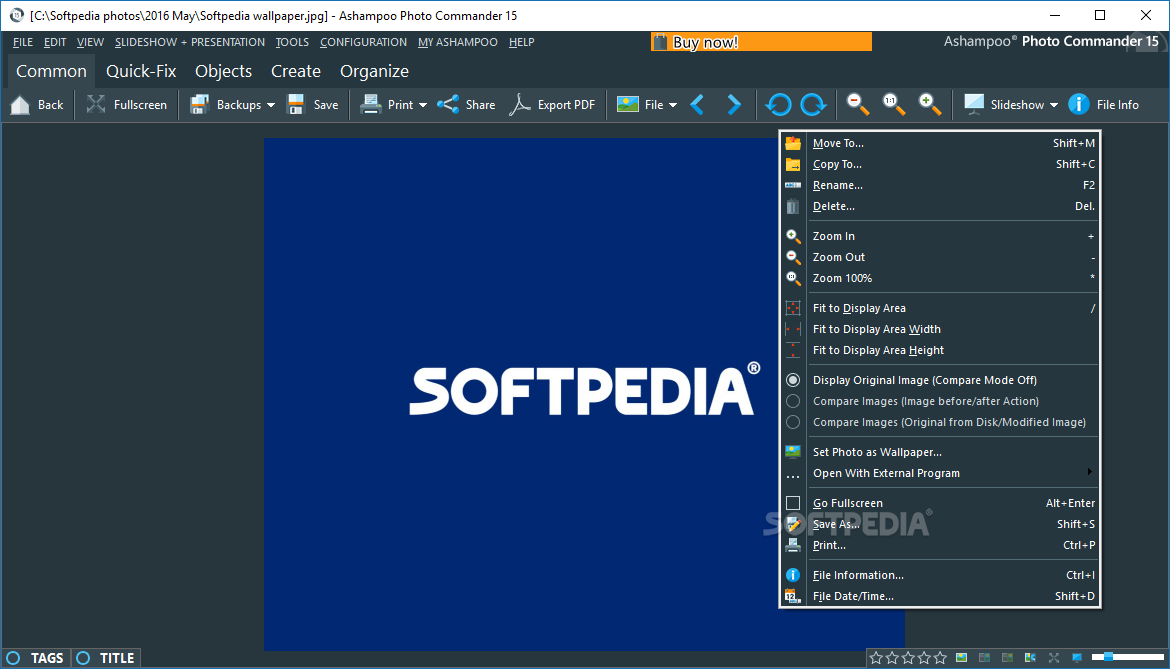This screenshot has height=669, width=1170.
Task: Open the MY ASHAMPOO menu
Action: (457, 43)
